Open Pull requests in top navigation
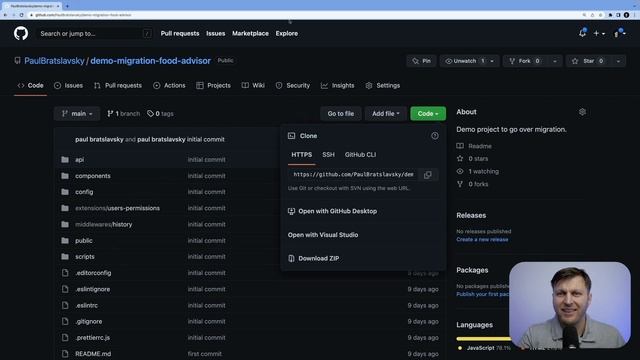This screenshot has width=640, height=360. [x=180, y=33]
